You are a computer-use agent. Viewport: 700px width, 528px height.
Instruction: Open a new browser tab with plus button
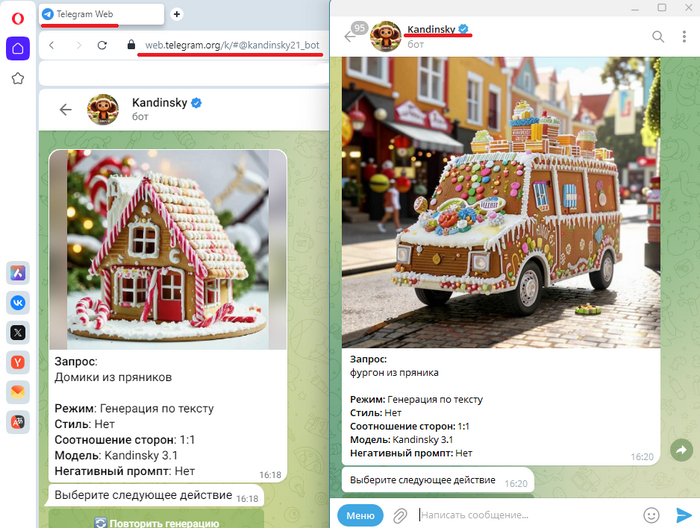(177, 14)
